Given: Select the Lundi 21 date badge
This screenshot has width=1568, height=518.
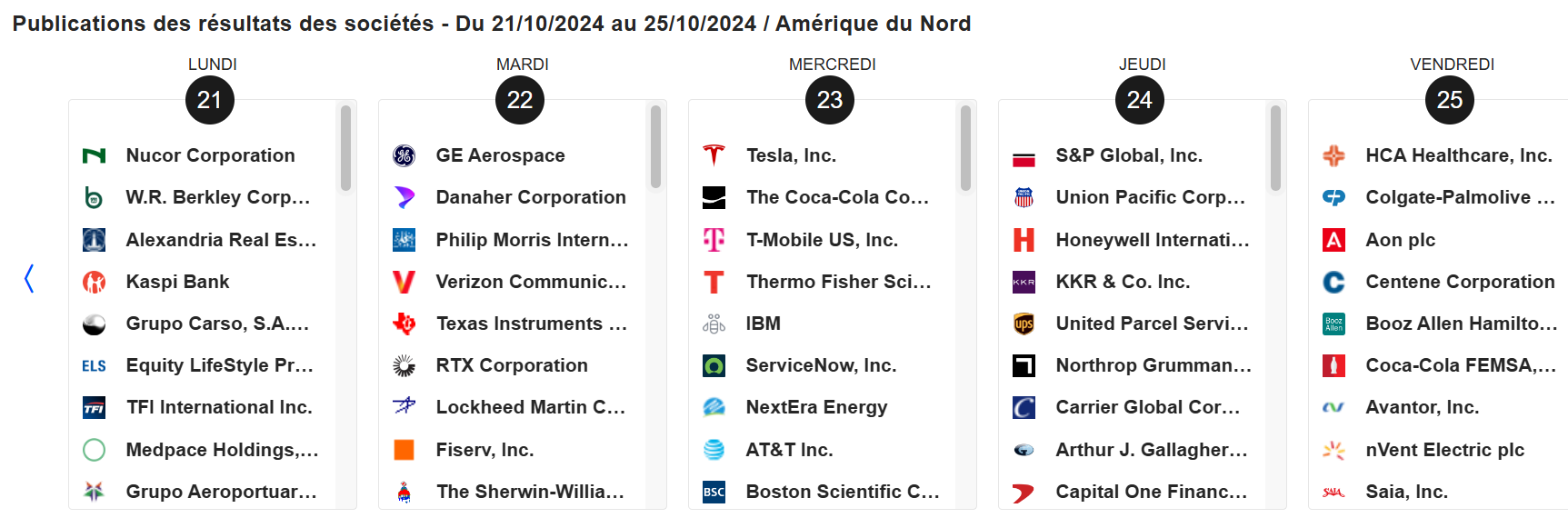Looking at the screenshot, I should click(x=210, y=100).
